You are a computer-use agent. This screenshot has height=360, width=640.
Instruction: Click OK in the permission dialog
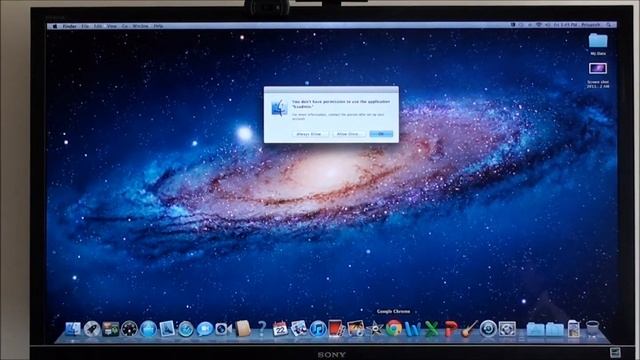coord(381,134)
